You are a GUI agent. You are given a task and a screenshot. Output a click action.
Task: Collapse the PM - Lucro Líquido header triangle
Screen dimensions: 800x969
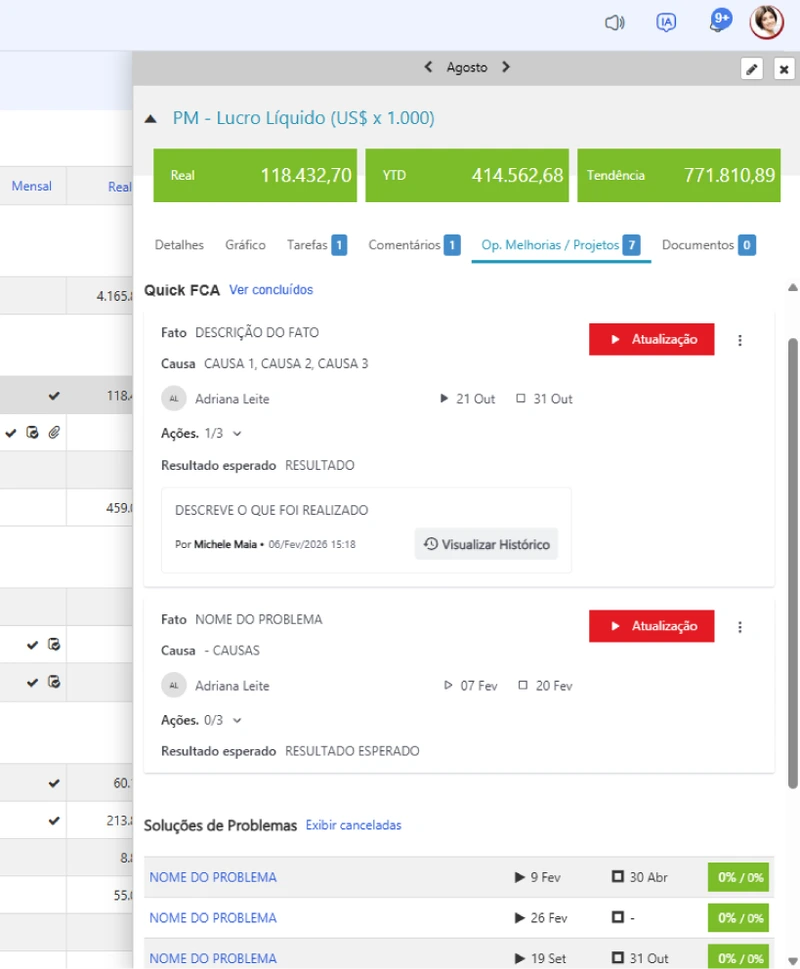tap(151, 119)
